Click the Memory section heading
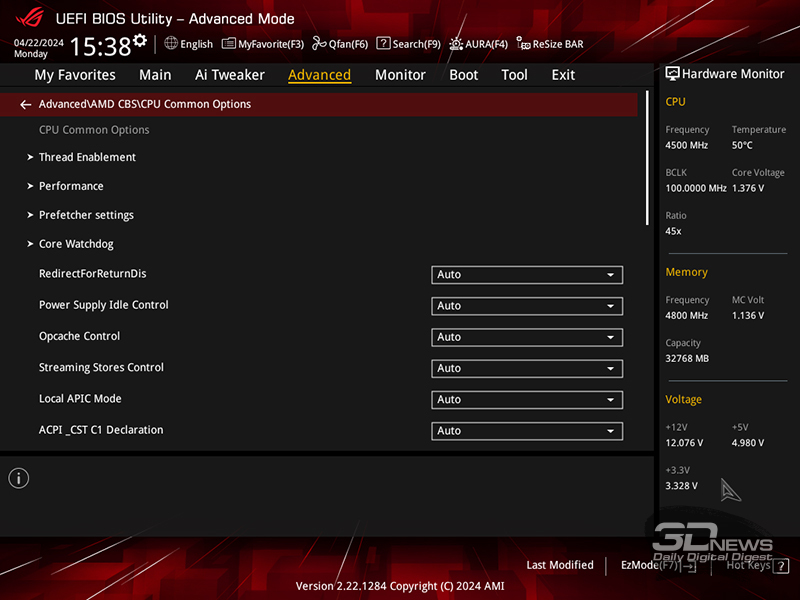 coord(686,272)
